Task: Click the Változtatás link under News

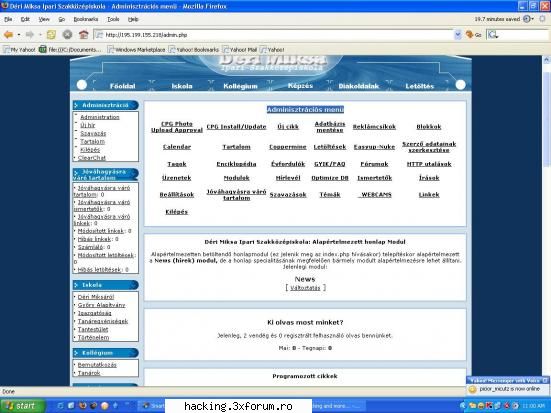Action: click(x=305, y=288)
